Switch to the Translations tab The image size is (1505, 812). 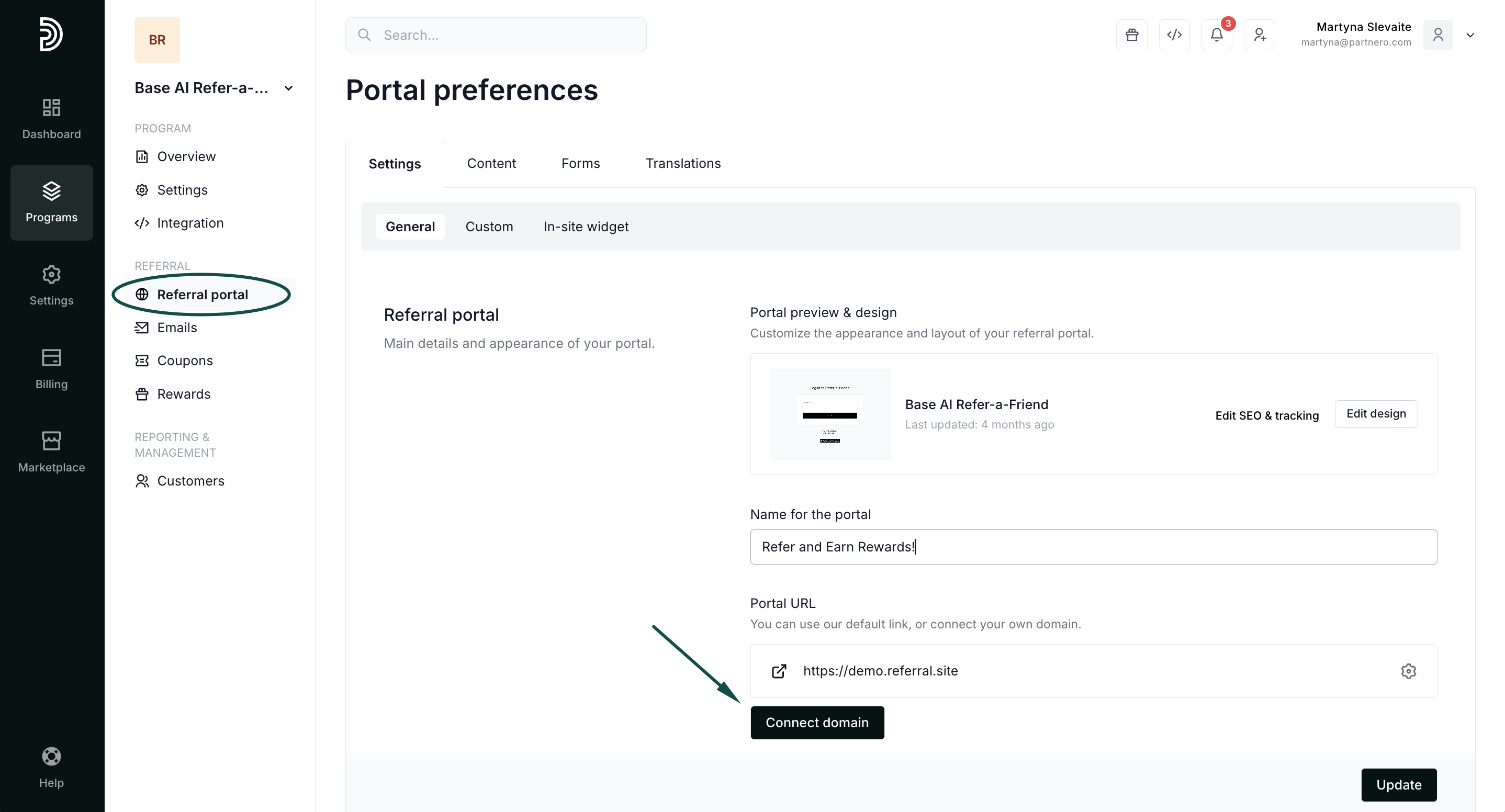point(683,164)
